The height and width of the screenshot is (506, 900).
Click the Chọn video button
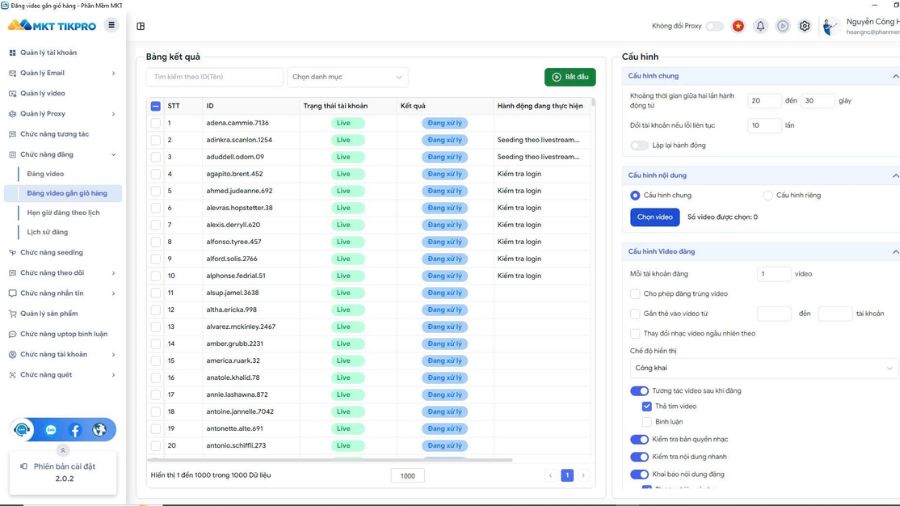(x=655, y=217)
